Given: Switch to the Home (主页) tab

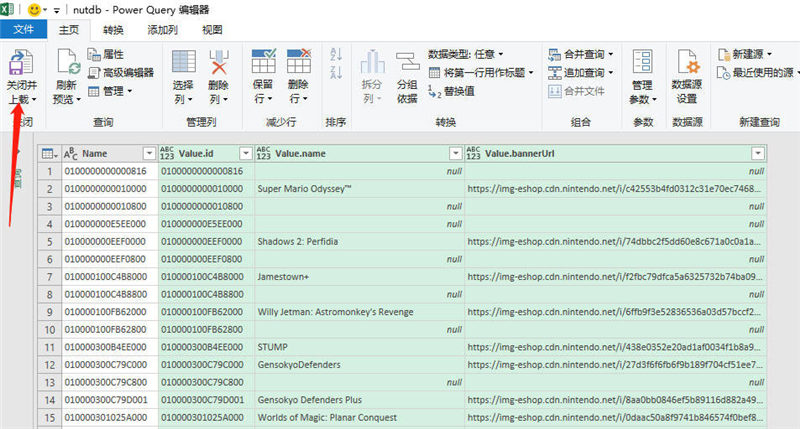Looking at the screenshot, I should (69, 30).
